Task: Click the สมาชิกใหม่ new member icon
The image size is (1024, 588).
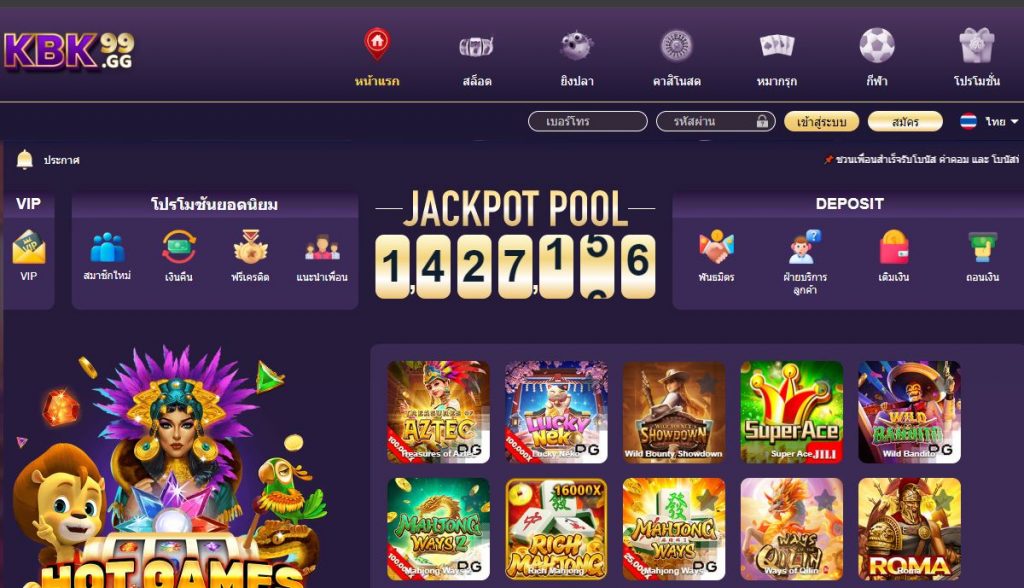Action: 107,248
